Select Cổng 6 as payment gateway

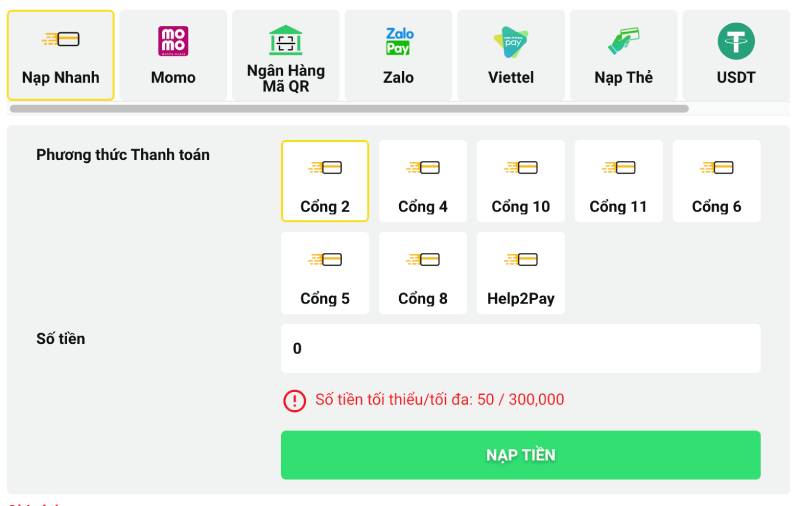[x=716, y=181]
